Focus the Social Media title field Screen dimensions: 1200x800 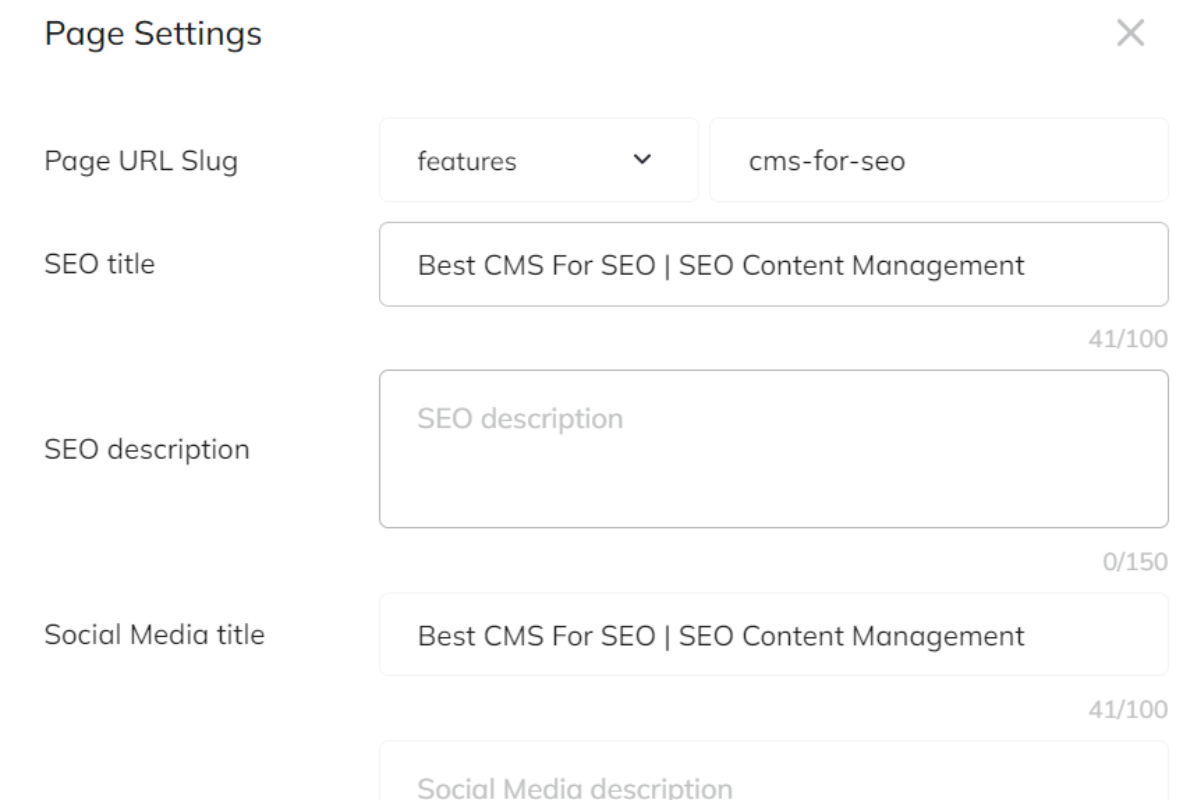pyautogui.click(x=773, y=635)
